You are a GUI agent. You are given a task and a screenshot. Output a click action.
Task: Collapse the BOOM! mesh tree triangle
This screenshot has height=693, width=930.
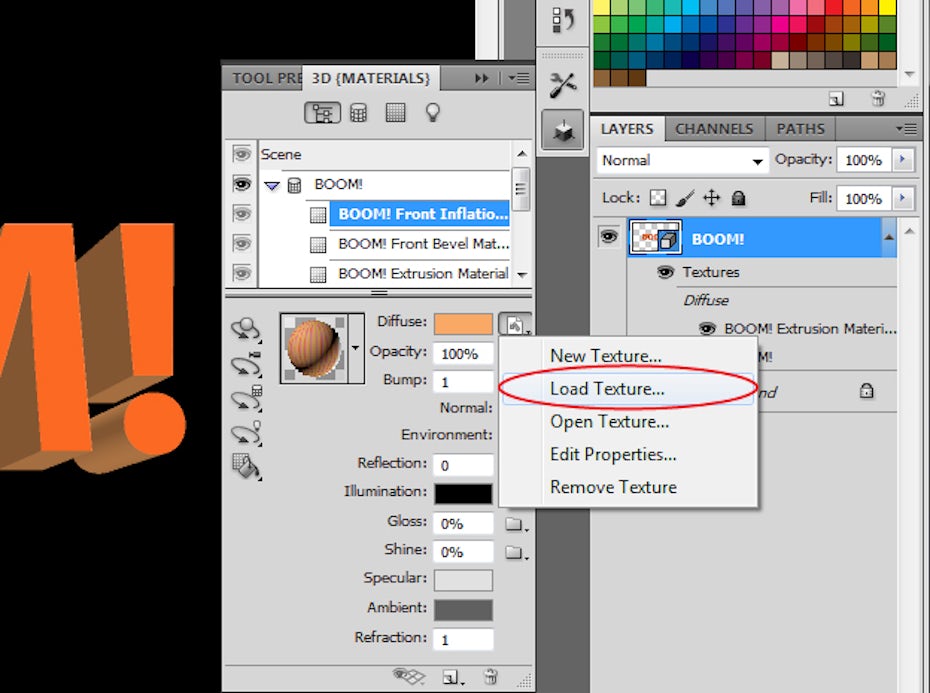(272, 185)
